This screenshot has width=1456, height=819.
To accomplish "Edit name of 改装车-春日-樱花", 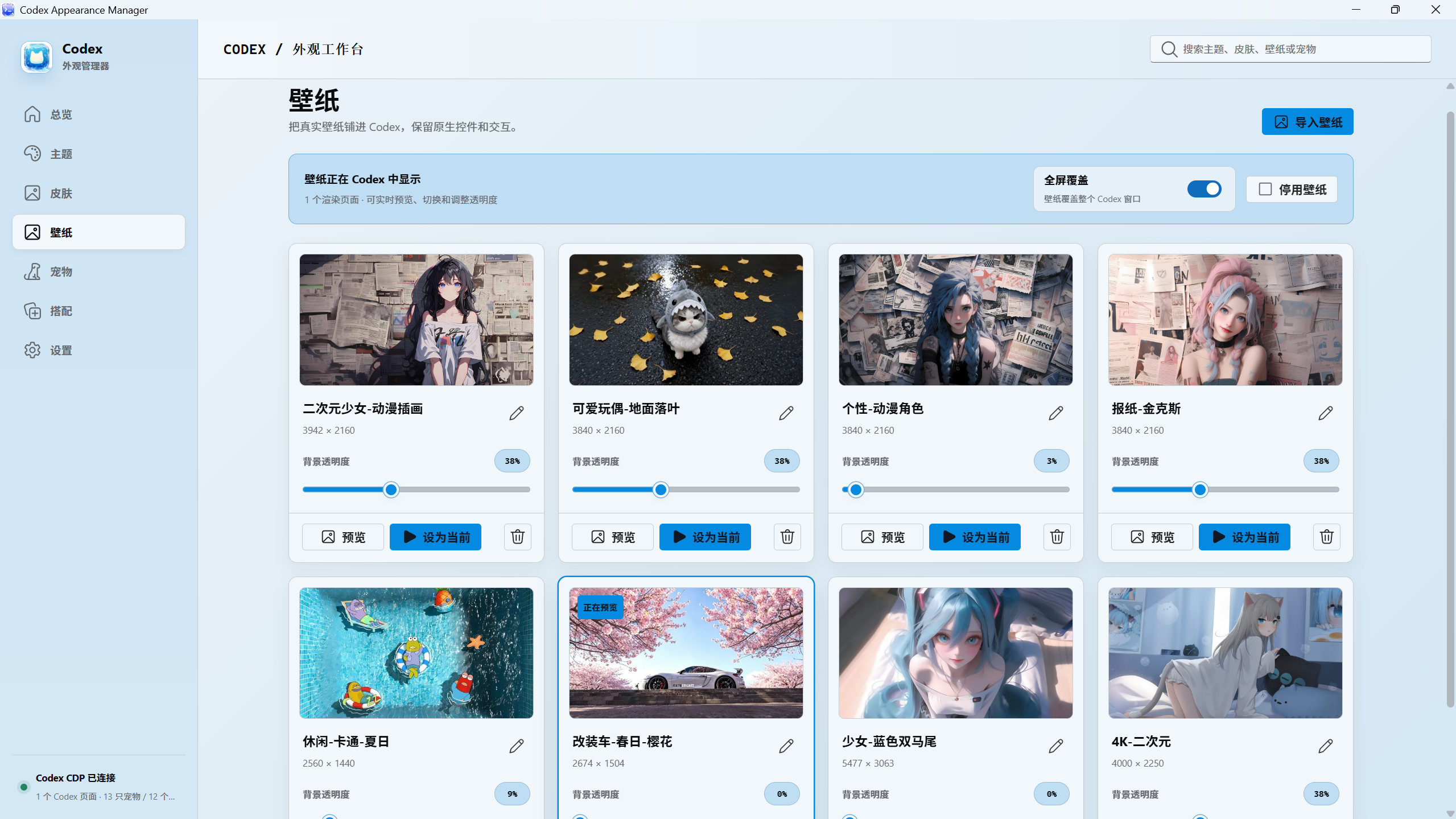I will click(786, 746).
